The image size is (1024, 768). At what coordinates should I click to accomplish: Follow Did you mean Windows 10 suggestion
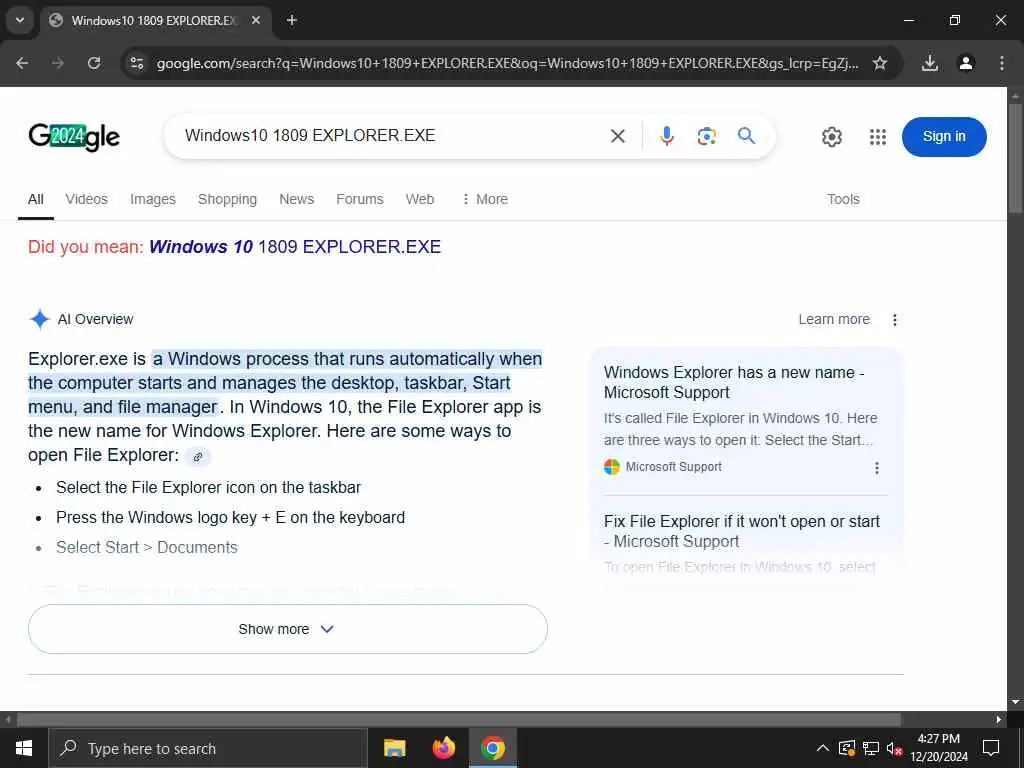coord(295,247)
